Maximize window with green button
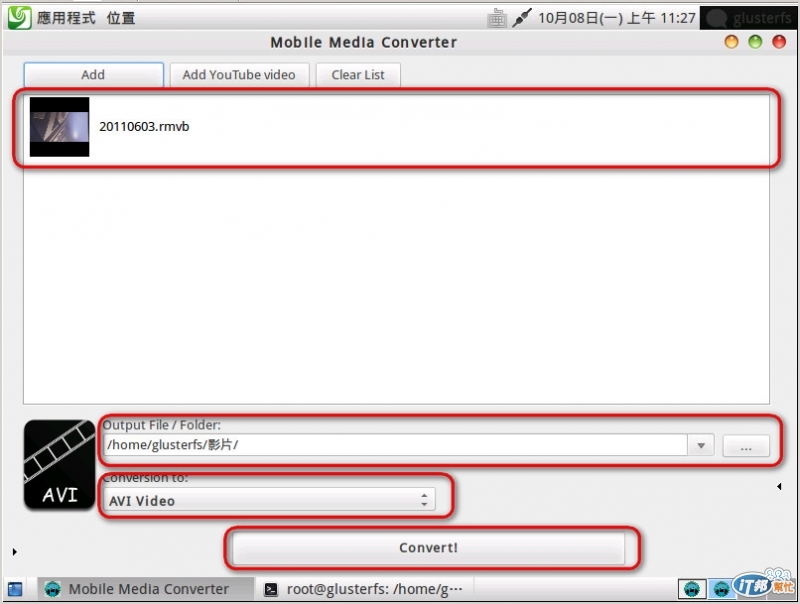Image resolution: width=800 pixels, height=604 pixels. tap(755, 42)
